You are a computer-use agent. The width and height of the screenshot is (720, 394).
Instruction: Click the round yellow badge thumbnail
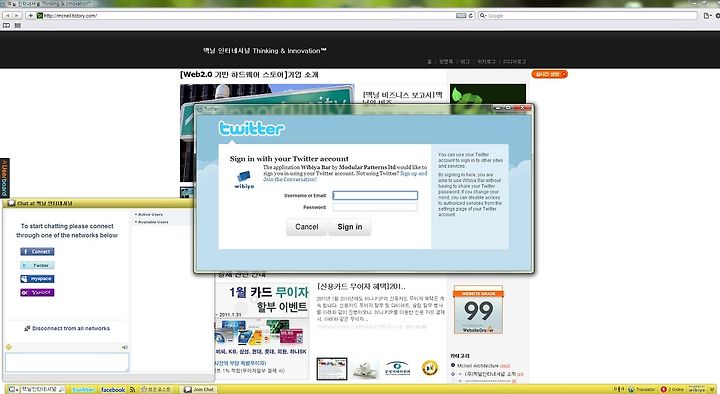coord(430,368)
